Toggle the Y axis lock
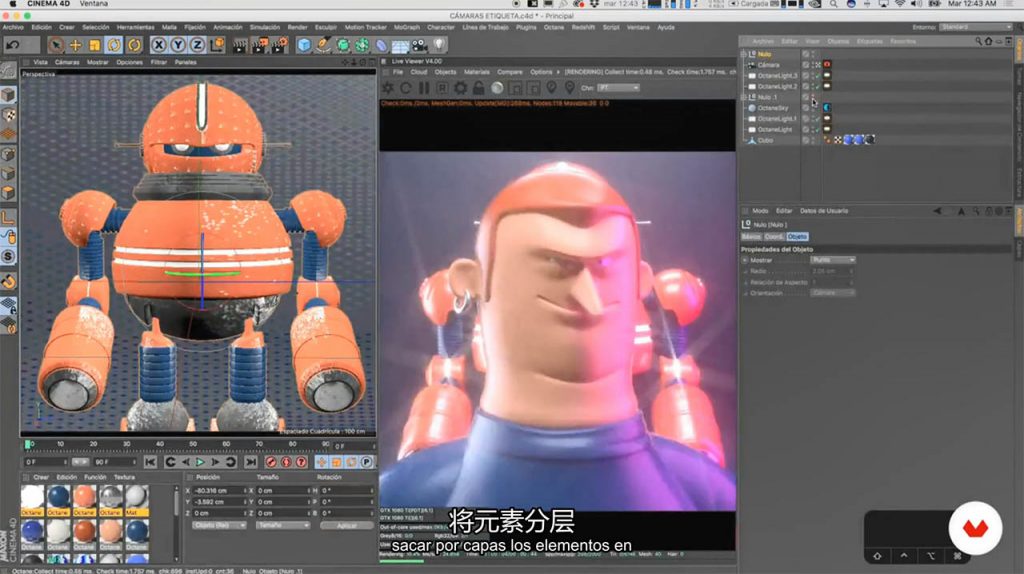 (x=178, y=45)
